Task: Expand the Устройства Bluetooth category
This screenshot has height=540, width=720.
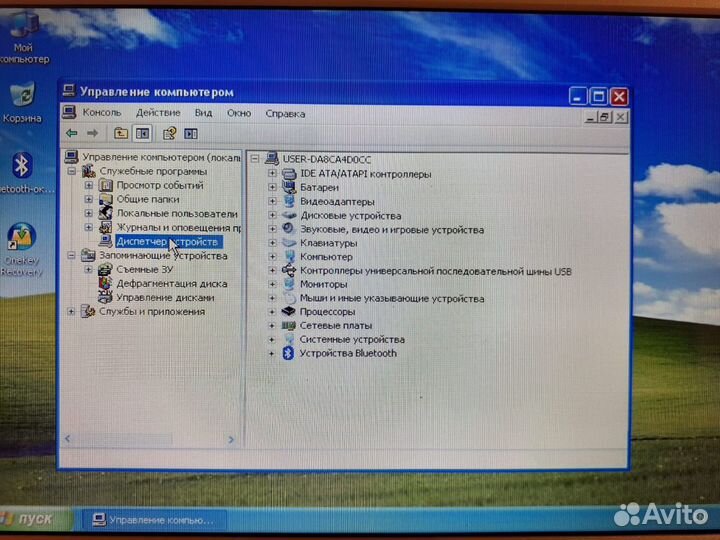Action: [x=272, y=353]
